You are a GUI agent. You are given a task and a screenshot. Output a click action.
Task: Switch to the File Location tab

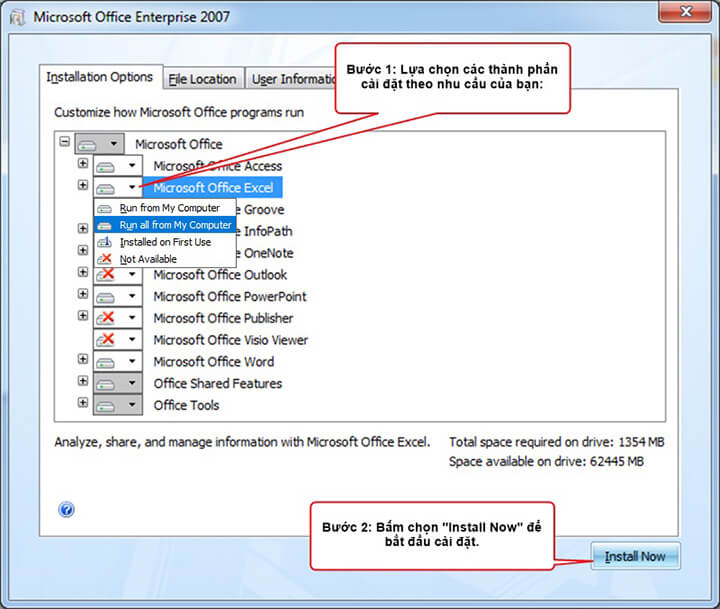pos(202,79)
